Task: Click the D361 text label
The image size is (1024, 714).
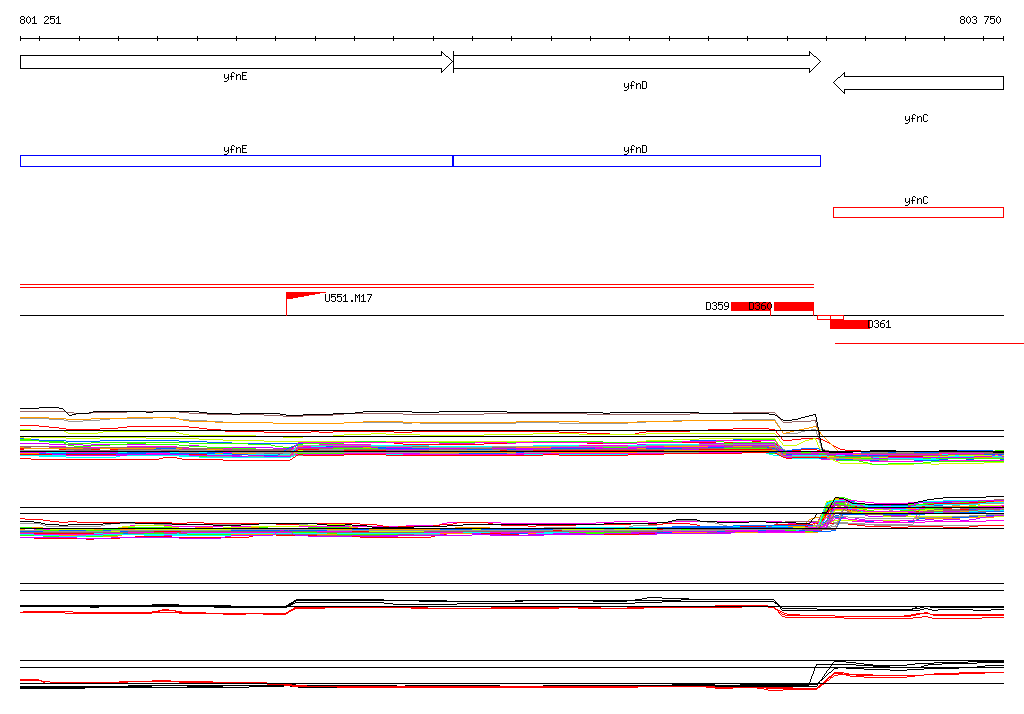Action: click(x=880, y=324)
